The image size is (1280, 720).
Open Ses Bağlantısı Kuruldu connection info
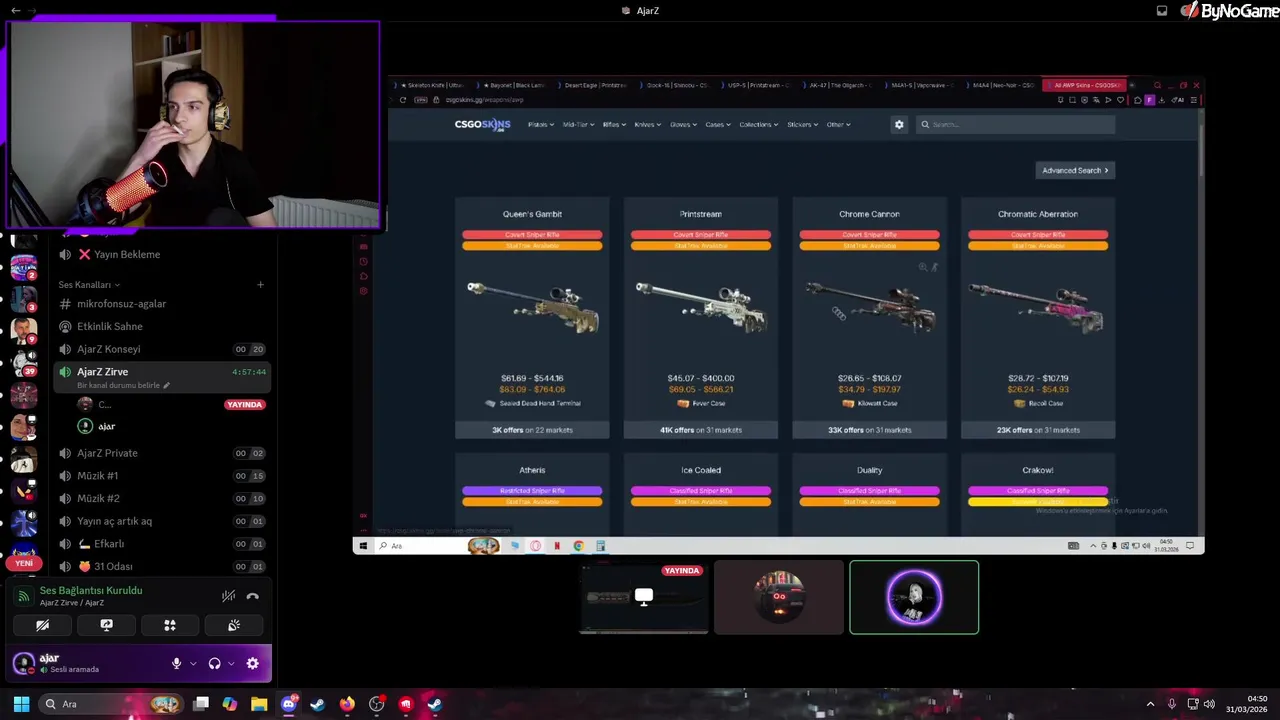(91, 590)
